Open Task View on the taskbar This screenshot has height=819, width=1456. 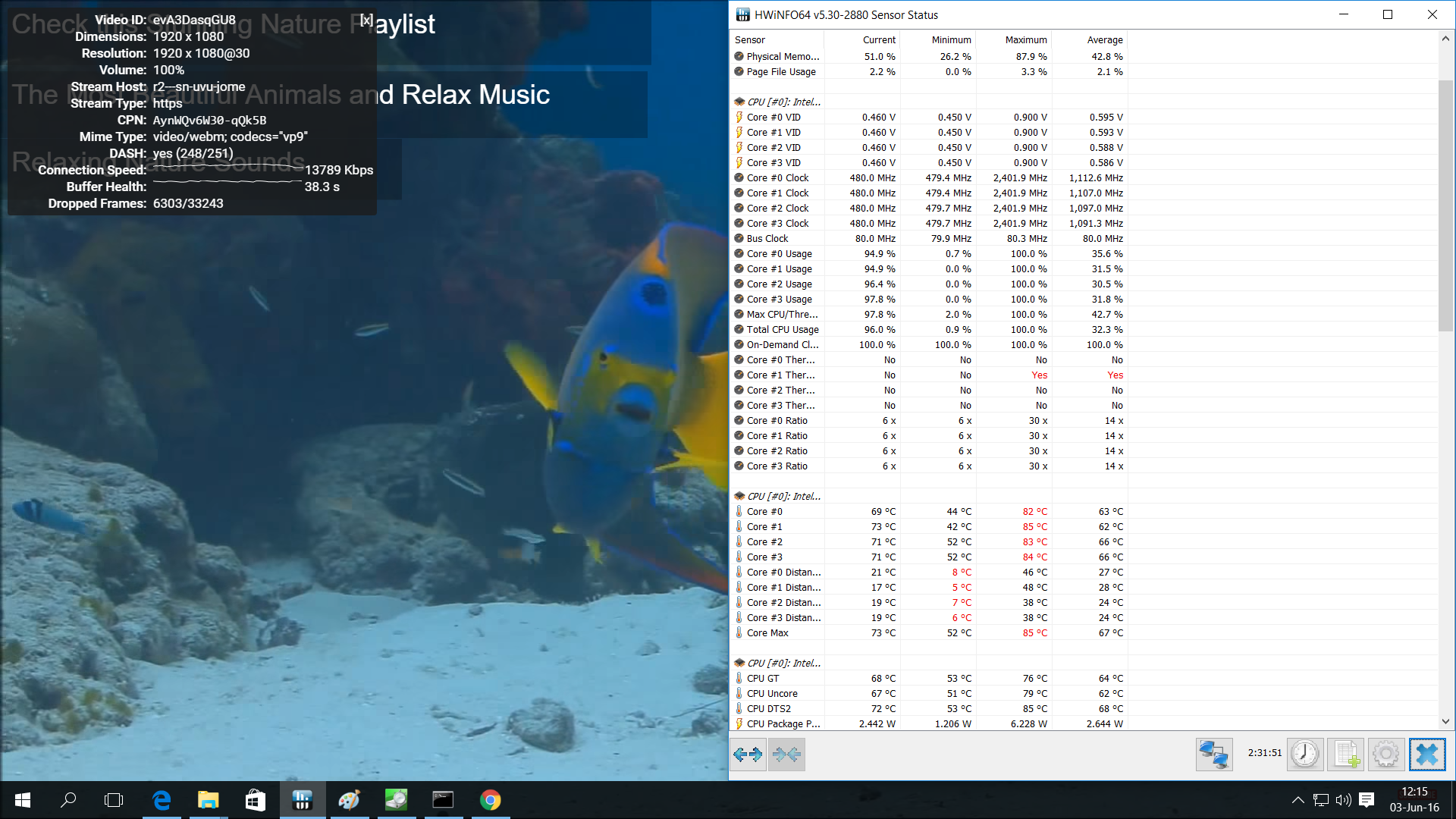click(x=114, y=800)
